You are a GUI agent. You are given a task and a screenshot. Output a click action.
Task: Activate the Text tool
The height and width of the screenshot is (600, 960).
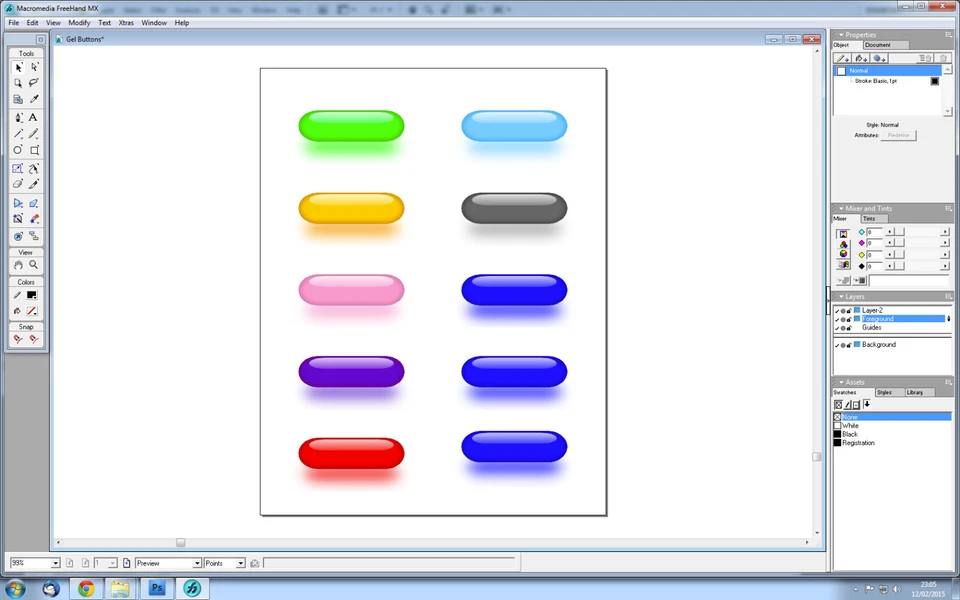(x=32, y=117)
